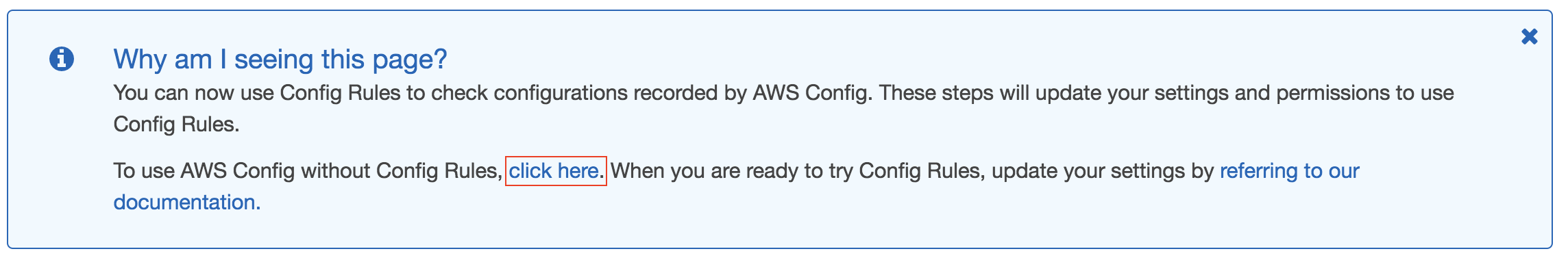This screenshot has height=260, width=1568.
Task: Click the blue information circle icon
Action: pyautogui.click(x=62, y=59)
